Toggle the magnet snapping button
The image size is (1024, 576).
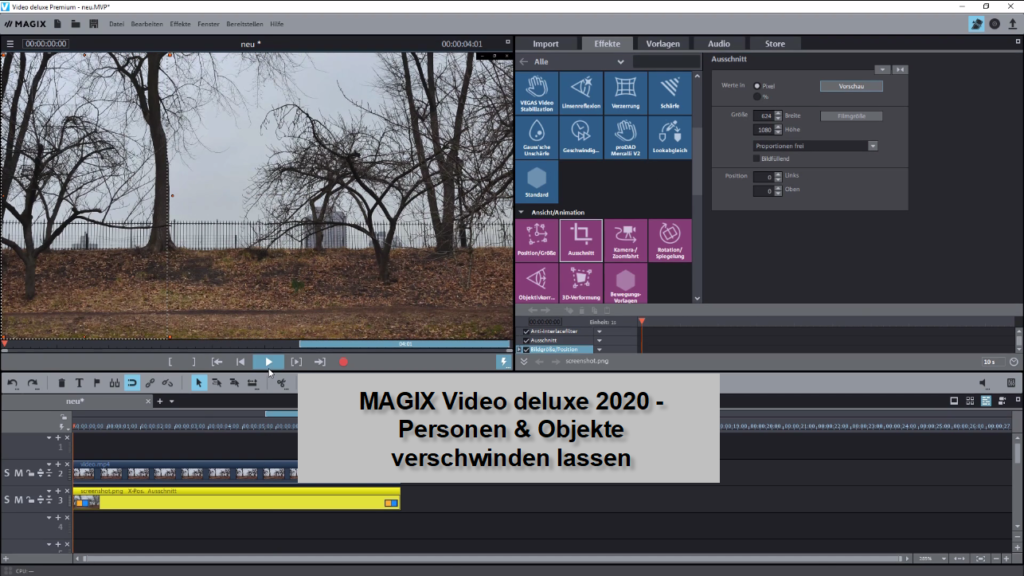coord(132,383)
